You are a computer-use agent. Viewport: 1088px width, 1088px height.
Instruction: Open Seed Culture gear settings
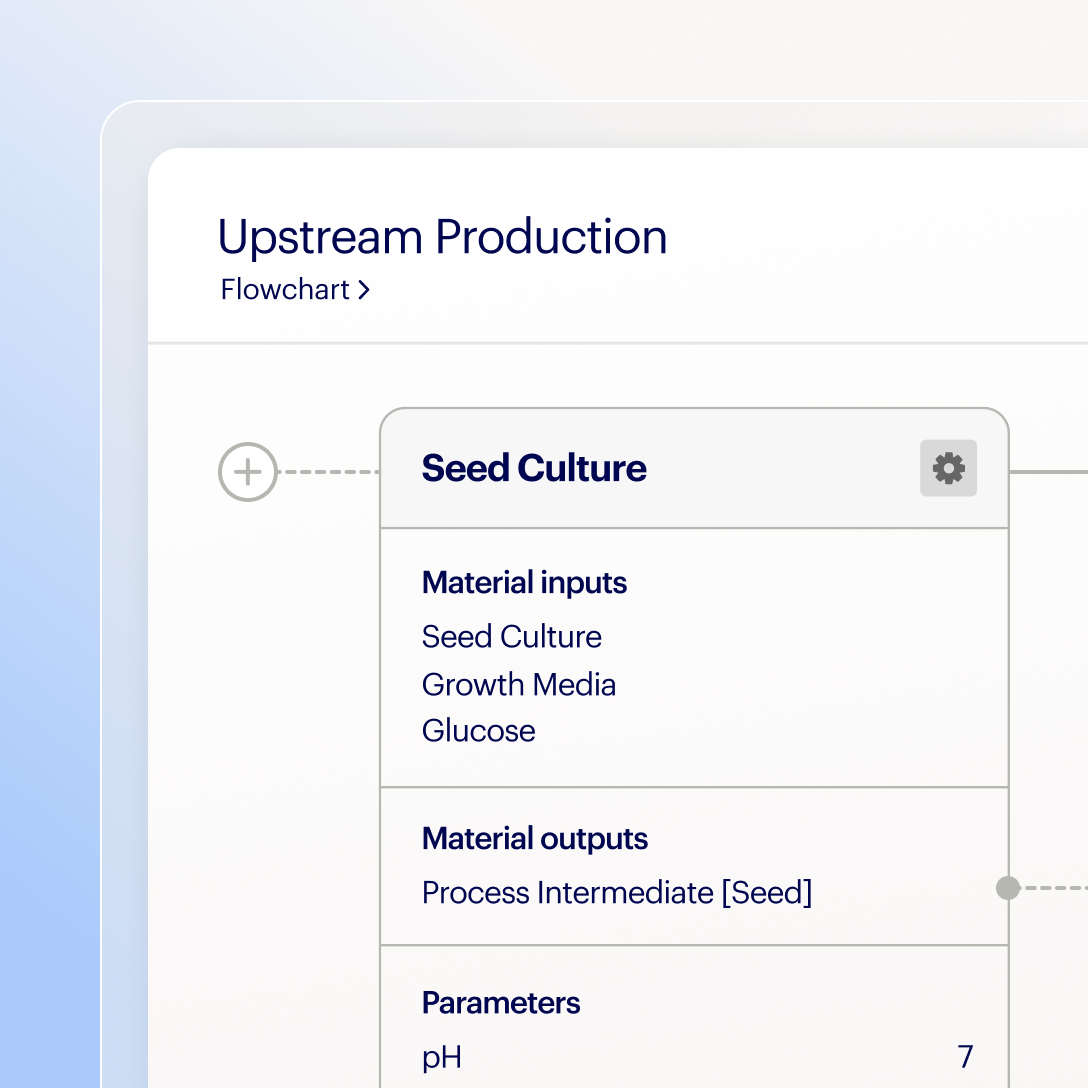[x=948, y=468]
